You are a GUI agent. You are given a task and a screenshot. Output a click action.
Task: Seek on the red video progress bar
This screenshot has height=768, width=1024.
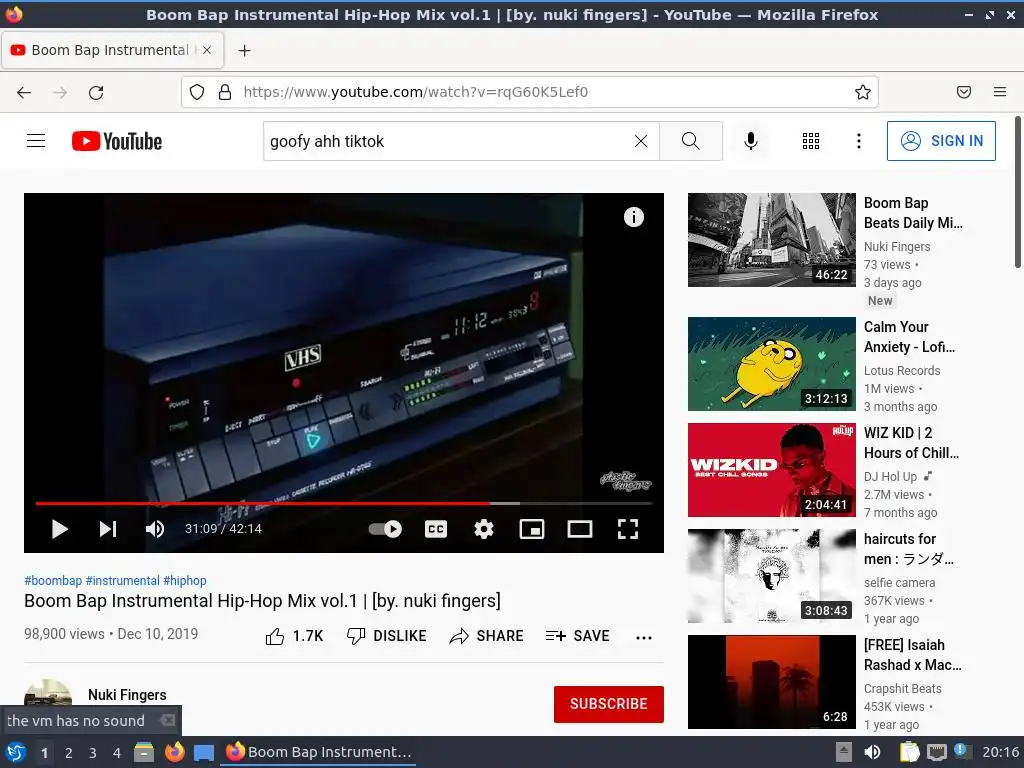click(344, 504)
